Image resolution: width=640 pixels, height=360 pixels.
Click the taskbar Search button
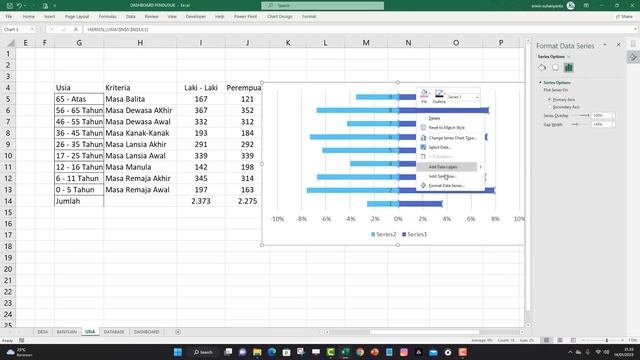[x=203, y=352]
